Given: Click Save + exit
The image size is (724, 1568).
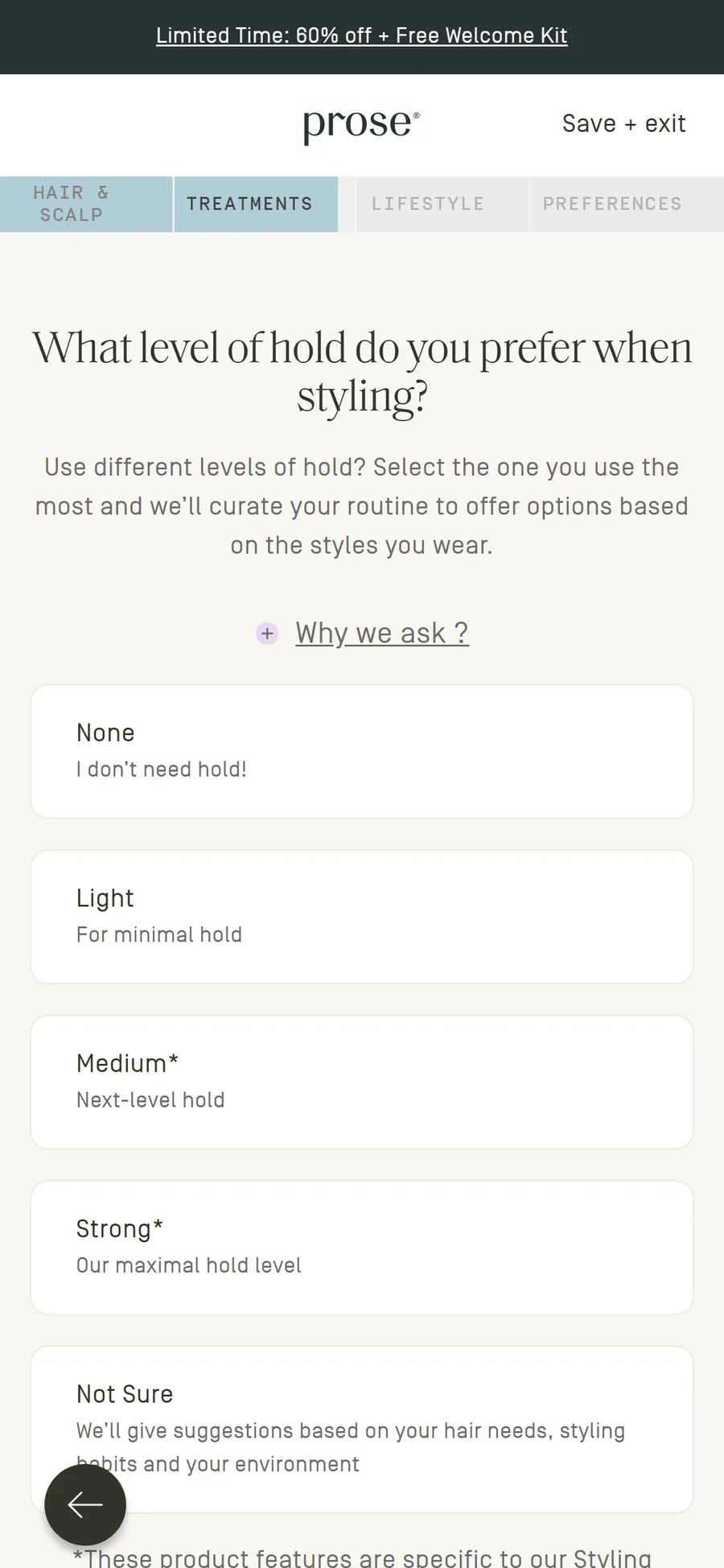Looking at the screenshot, I should pos(624,124).
